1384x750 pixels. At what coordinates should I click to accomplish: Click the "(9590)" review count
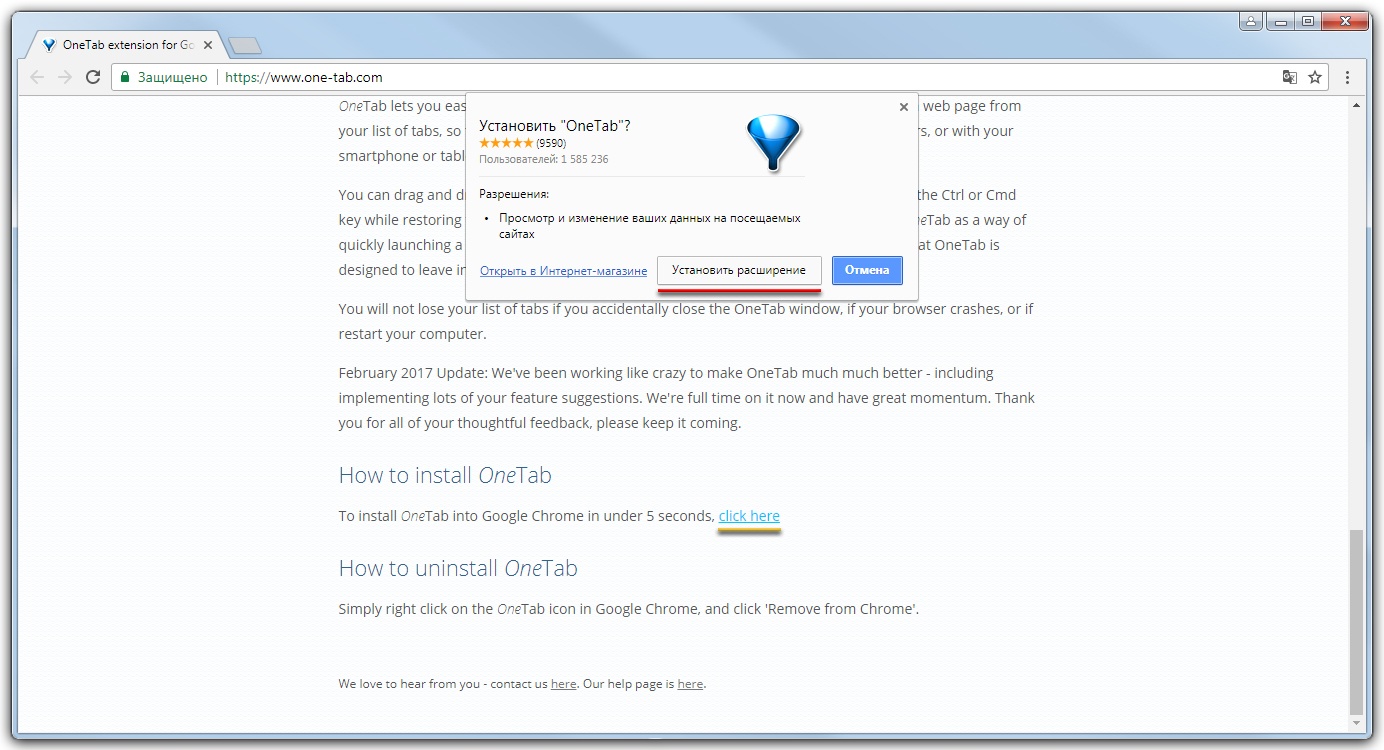(x=551, y=143)
